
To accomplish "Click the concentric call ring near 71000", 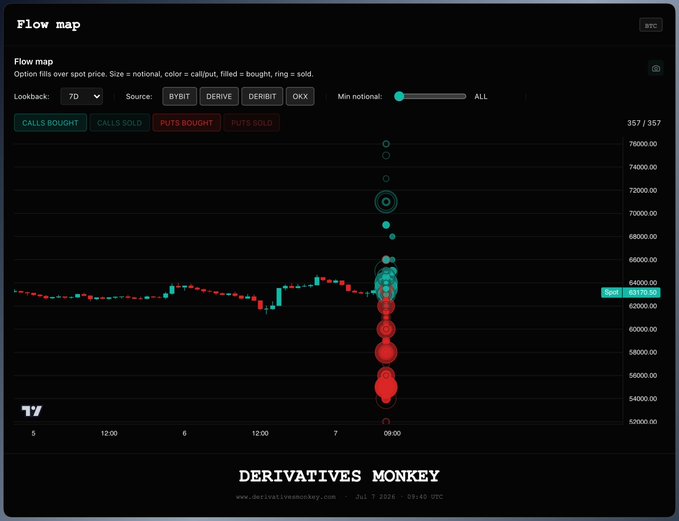I will (386, 202).
